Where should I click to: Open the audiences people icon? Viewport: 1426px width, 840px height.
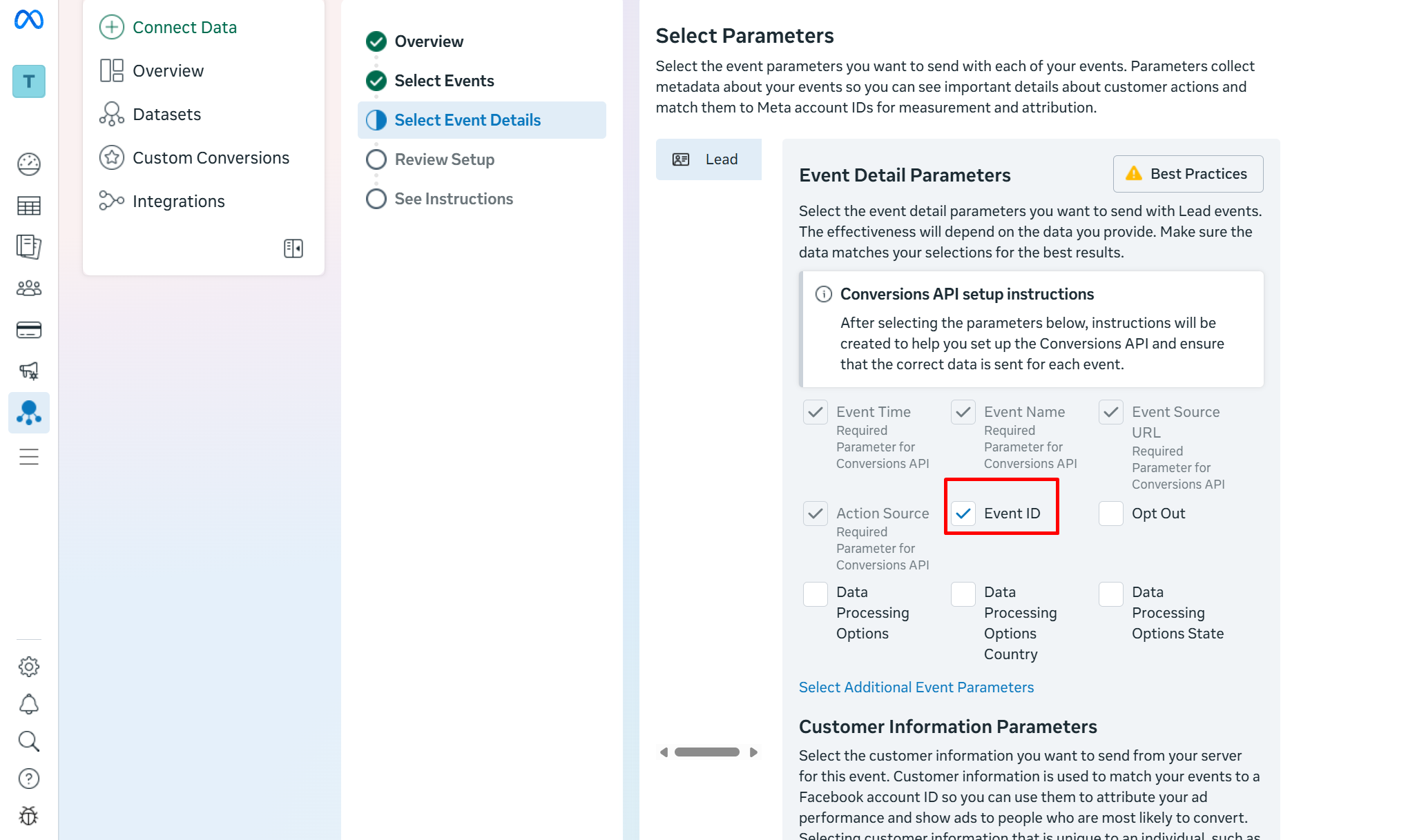click(x=29, y=289)
